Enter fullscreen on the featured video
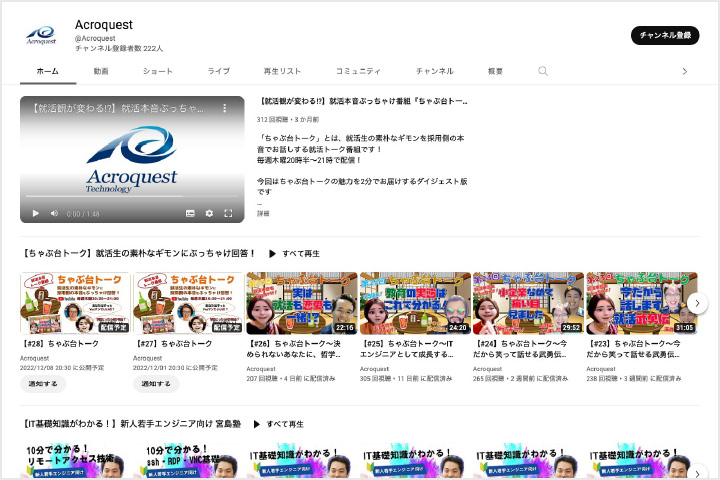Screen dimensions: 720x480 228,214
